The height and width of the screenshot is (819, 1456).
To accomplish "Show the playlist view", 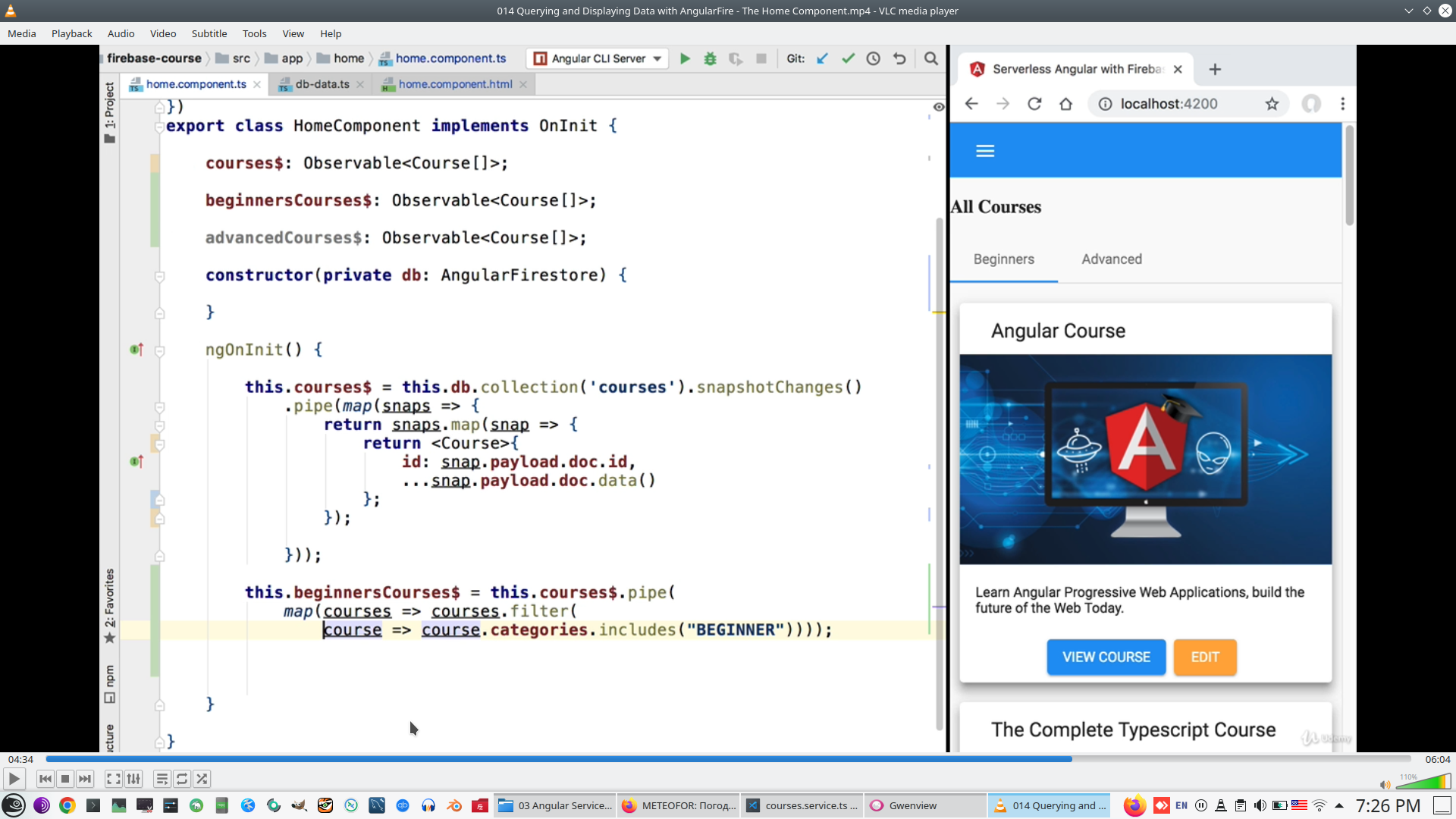I will pyautogui.click(x=162, y=779).
